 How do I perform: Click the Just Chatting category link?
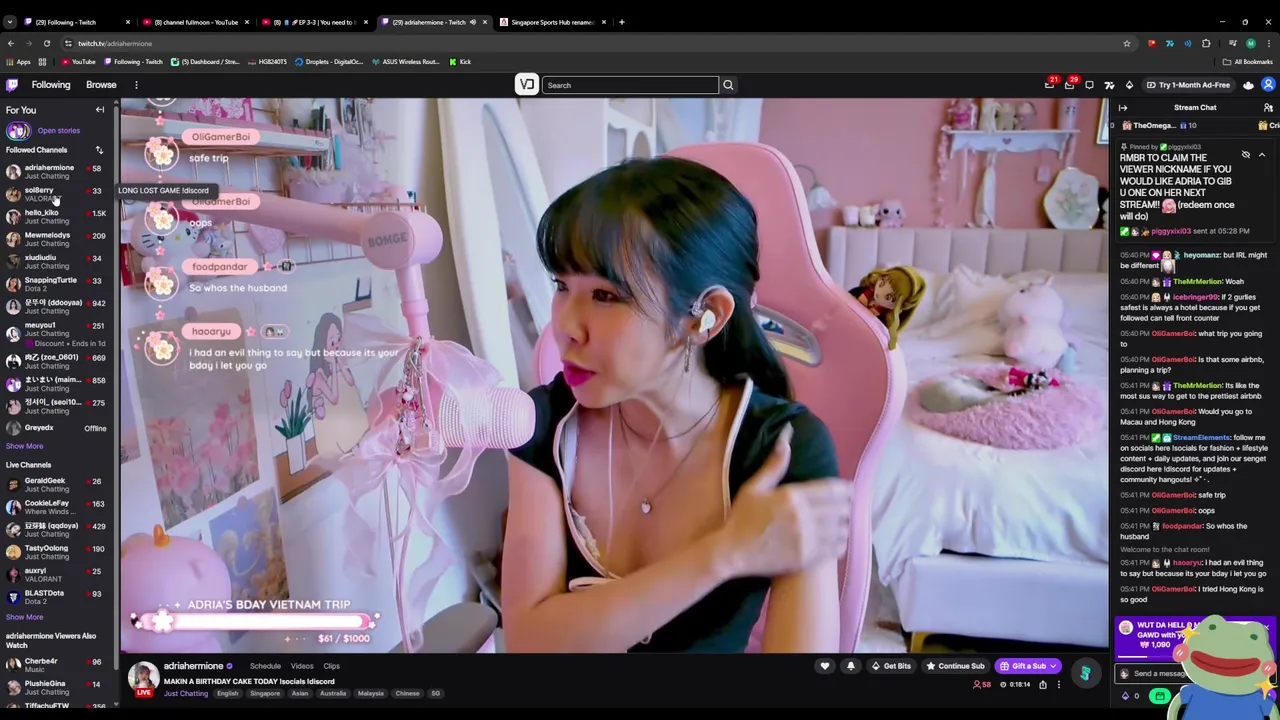coord(186,693)
